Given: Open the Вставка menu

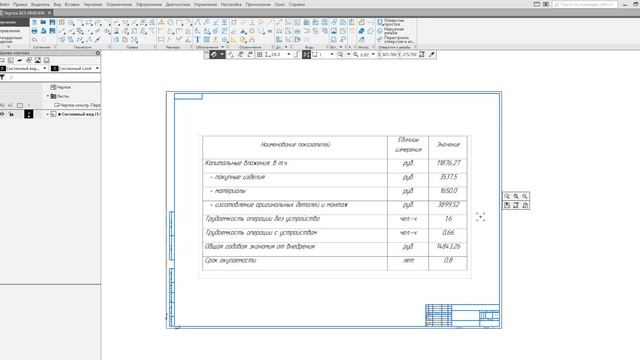Looking at the screenshot, I should pos(72,4).
